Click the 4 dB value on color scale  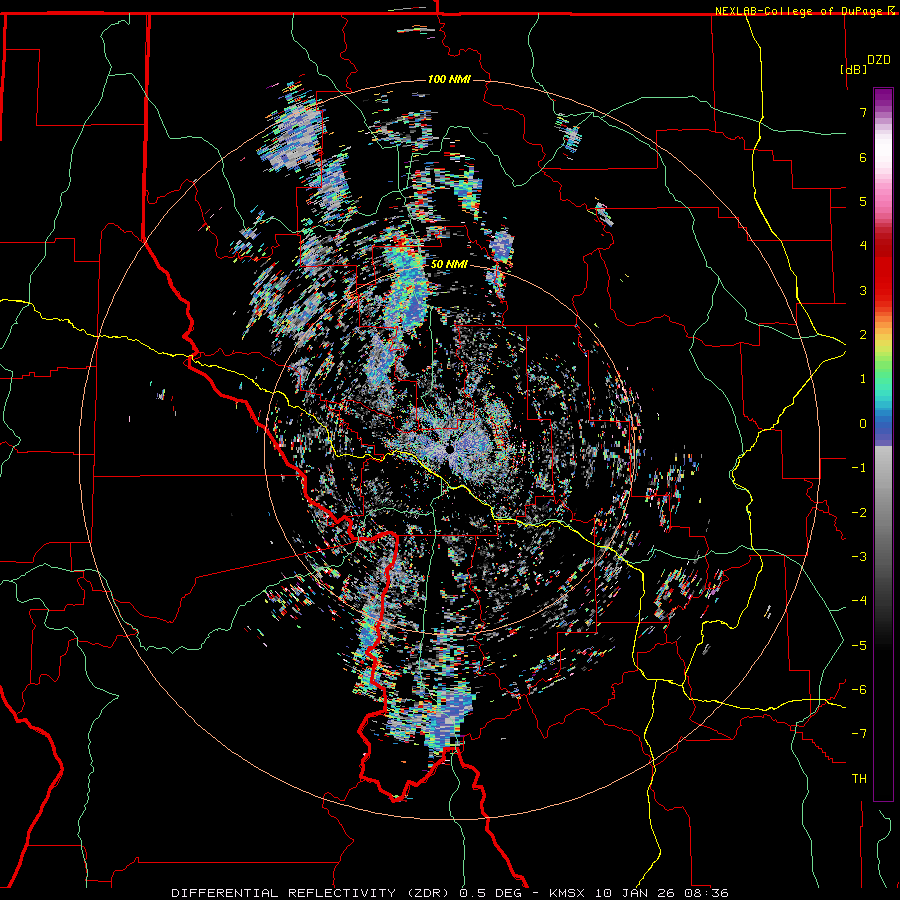point(863,246)
